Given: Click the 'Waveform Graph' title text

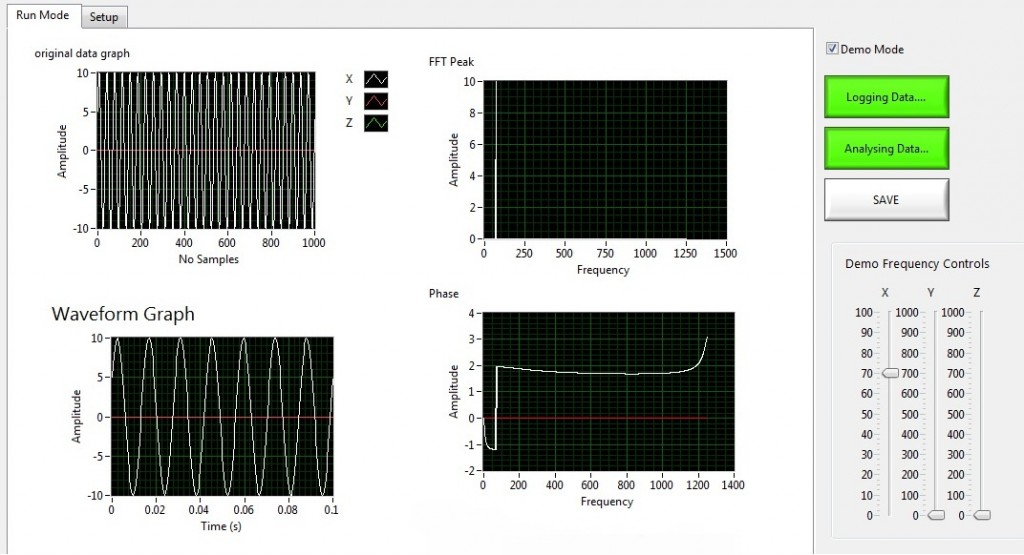Looking at the screenshot, I should click(x=123, y=314).
